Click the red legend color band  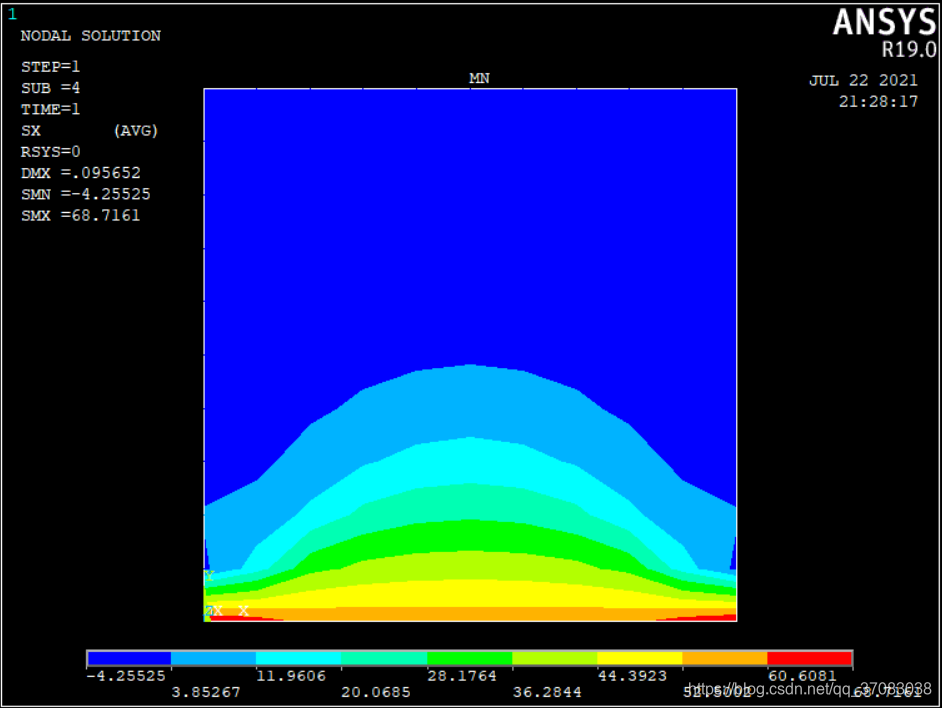809,659
